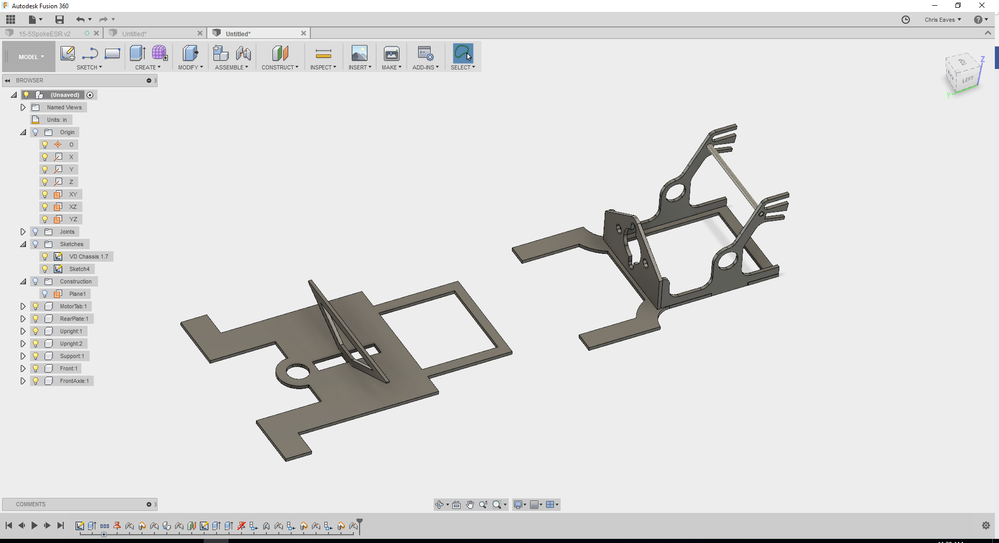The width and height of the screenshot is (999, 543).
Task: Open the MODEL workspace dropdown
Action: coord(29,57)
